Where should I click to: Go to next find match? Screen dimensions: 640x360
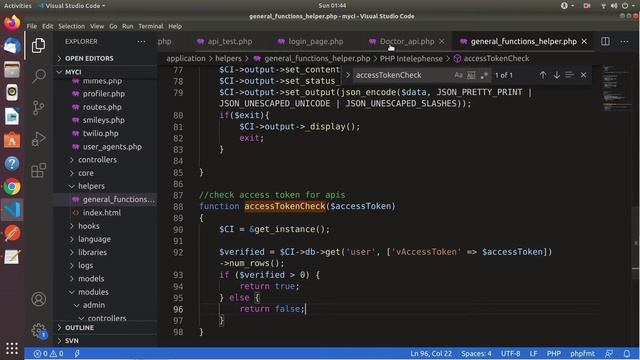(x=556, y=75)
